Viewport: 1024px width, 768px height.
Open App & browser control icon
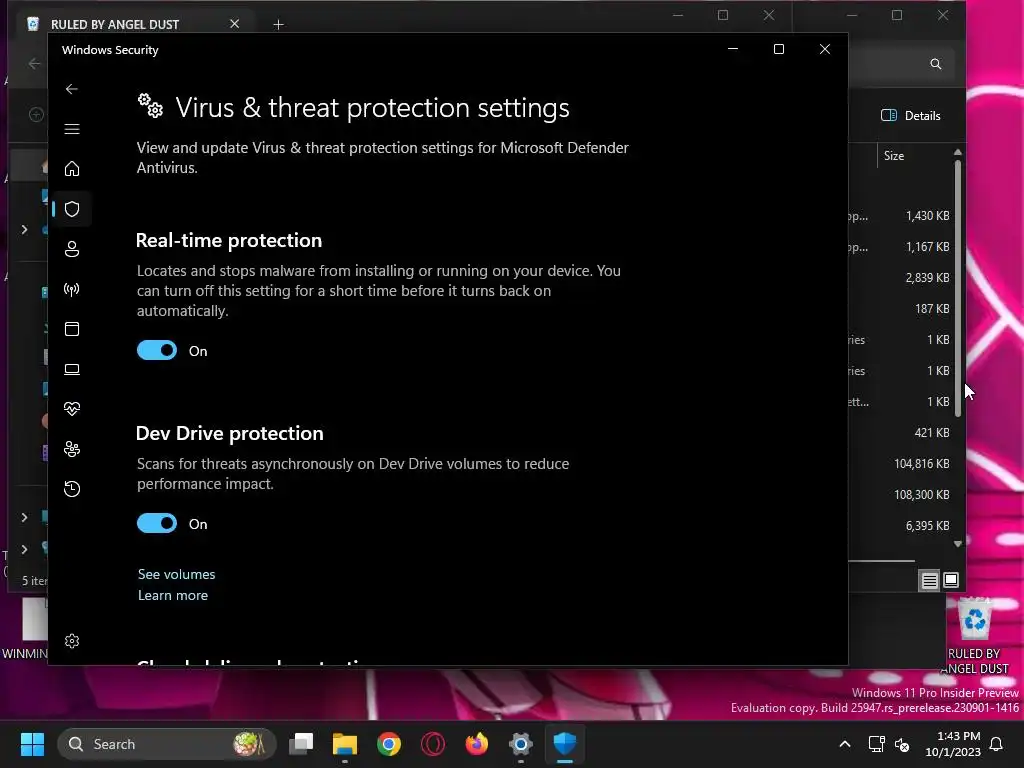click(x=72, y=329)
